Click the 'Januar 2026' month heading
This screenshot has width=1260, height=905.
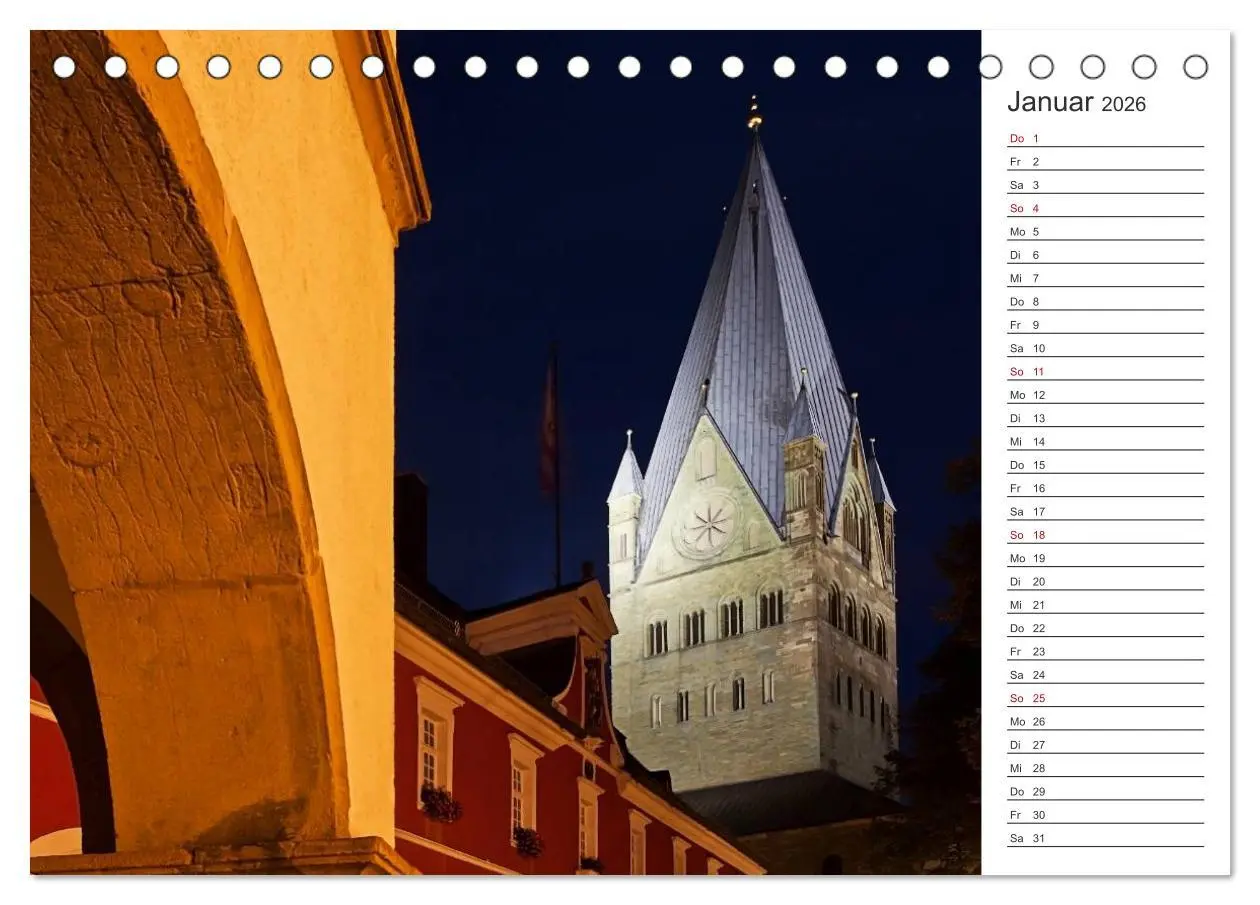[1076, 102]
